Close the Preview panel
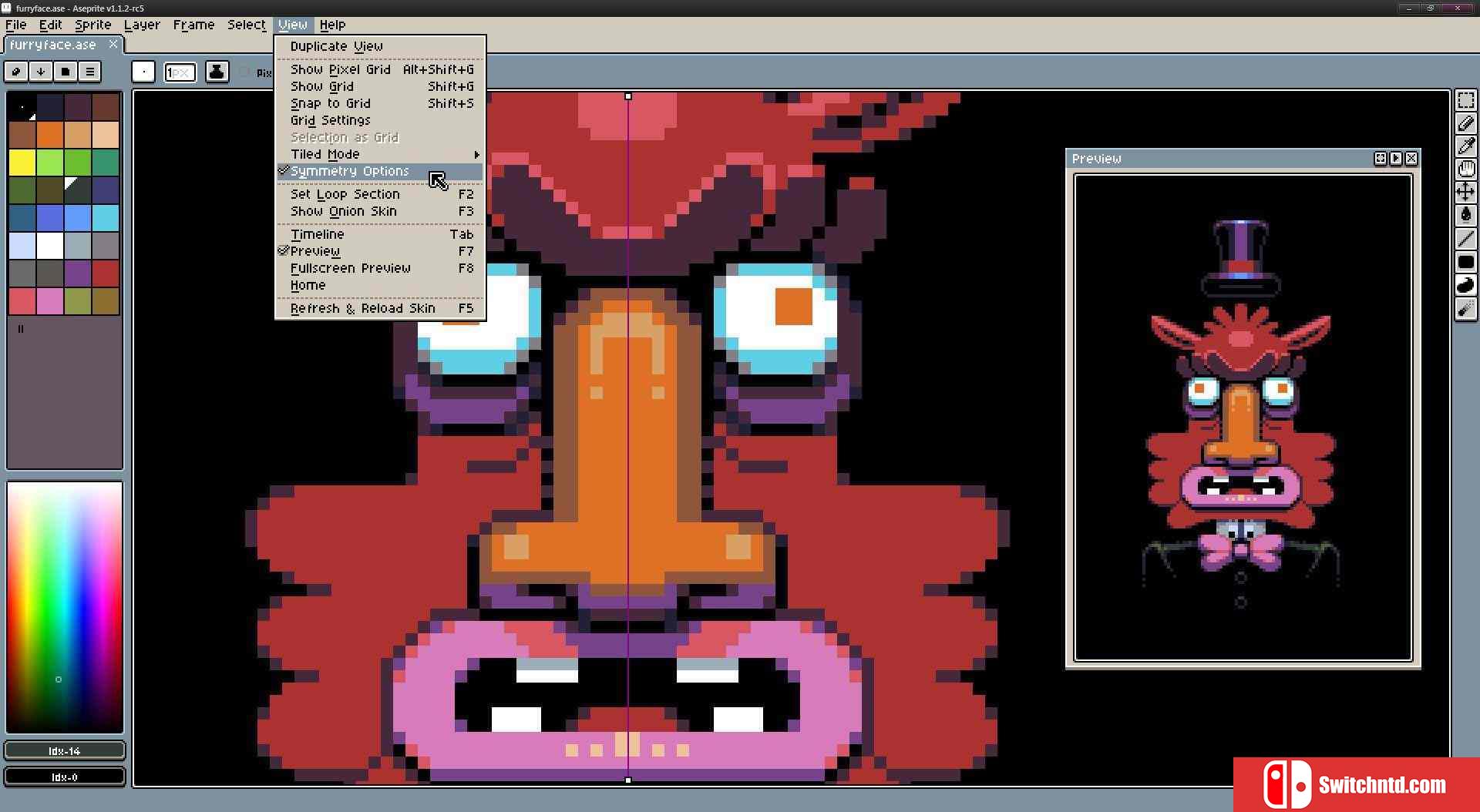Screen dimensions: 1480x812 point(1411,158)
